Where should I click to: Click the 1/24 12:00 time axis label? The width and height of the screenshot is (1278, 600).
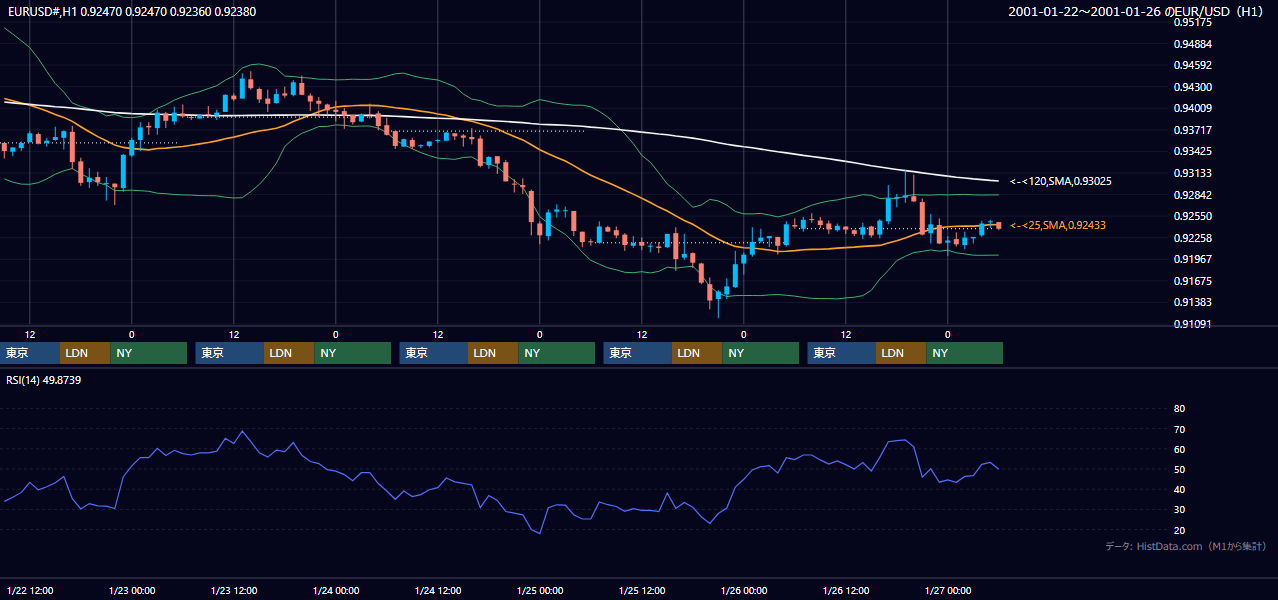click(x=438, y=590)
